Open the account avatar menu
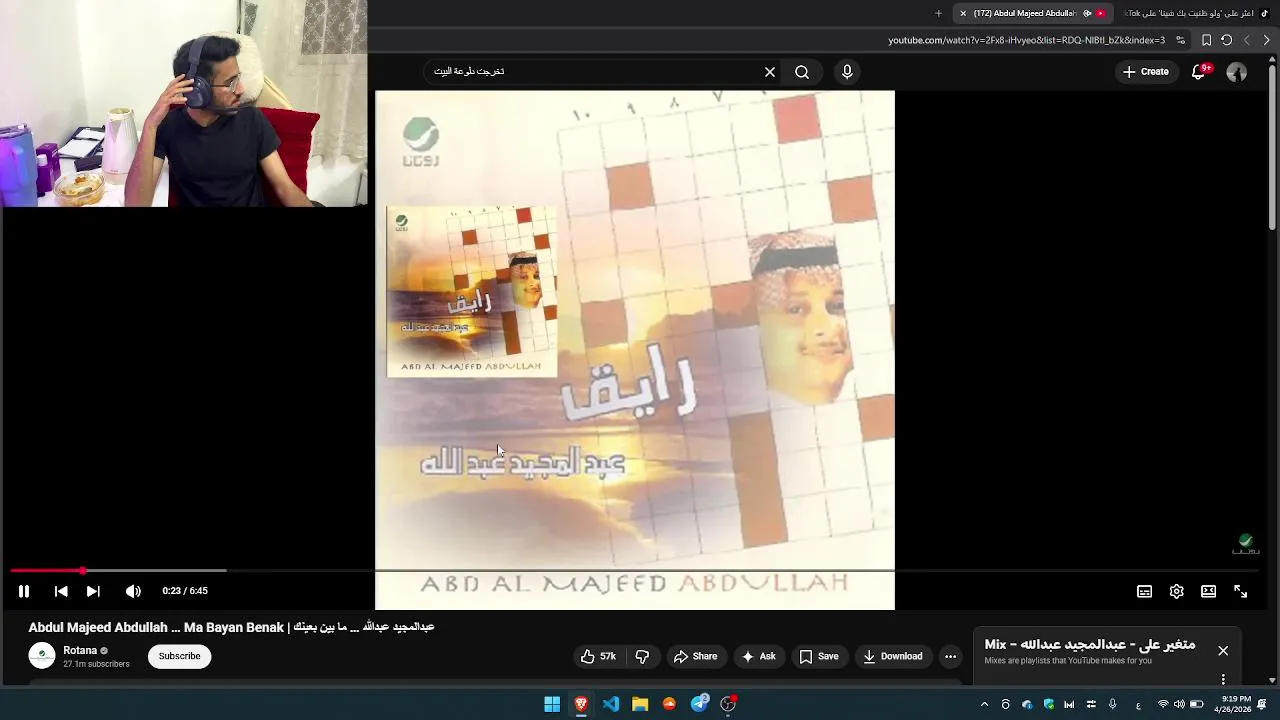Screen dimensions: 1280x720 1237,72
